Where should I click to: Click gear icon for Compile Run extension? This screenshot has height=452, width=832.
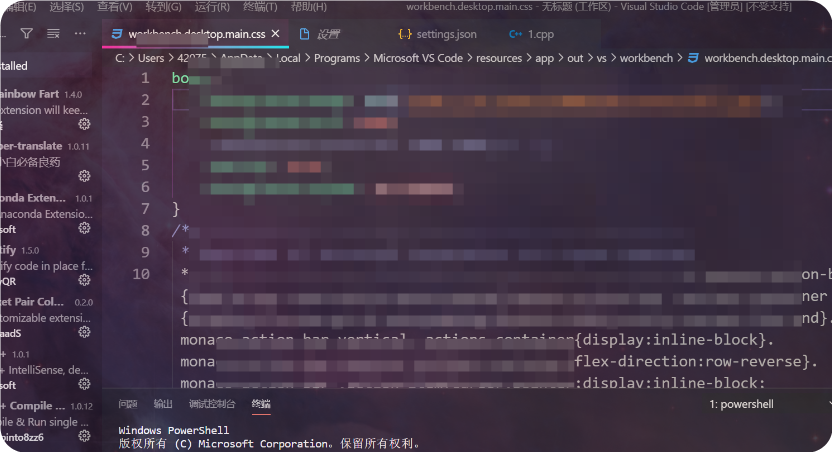(85, 437)
